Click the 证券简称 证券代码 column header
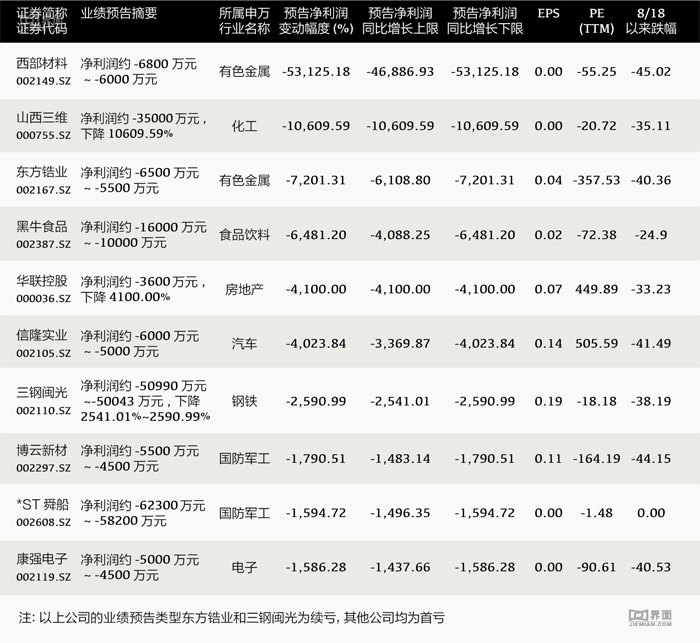The image size is (700, 643). (42, 21)
